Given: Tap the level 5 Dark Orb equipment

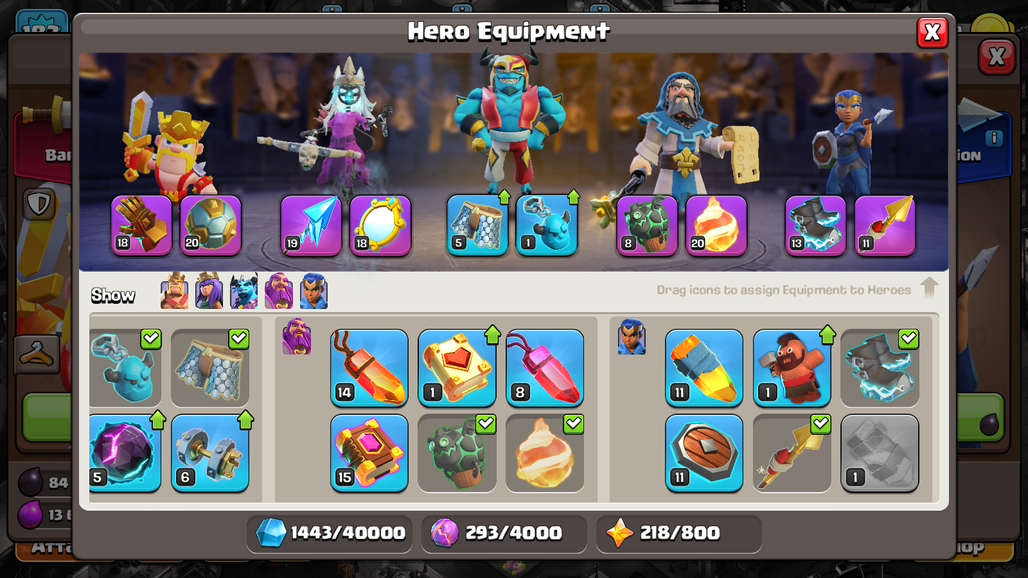Looking at the screenshot, I should [x=124, y=453].
